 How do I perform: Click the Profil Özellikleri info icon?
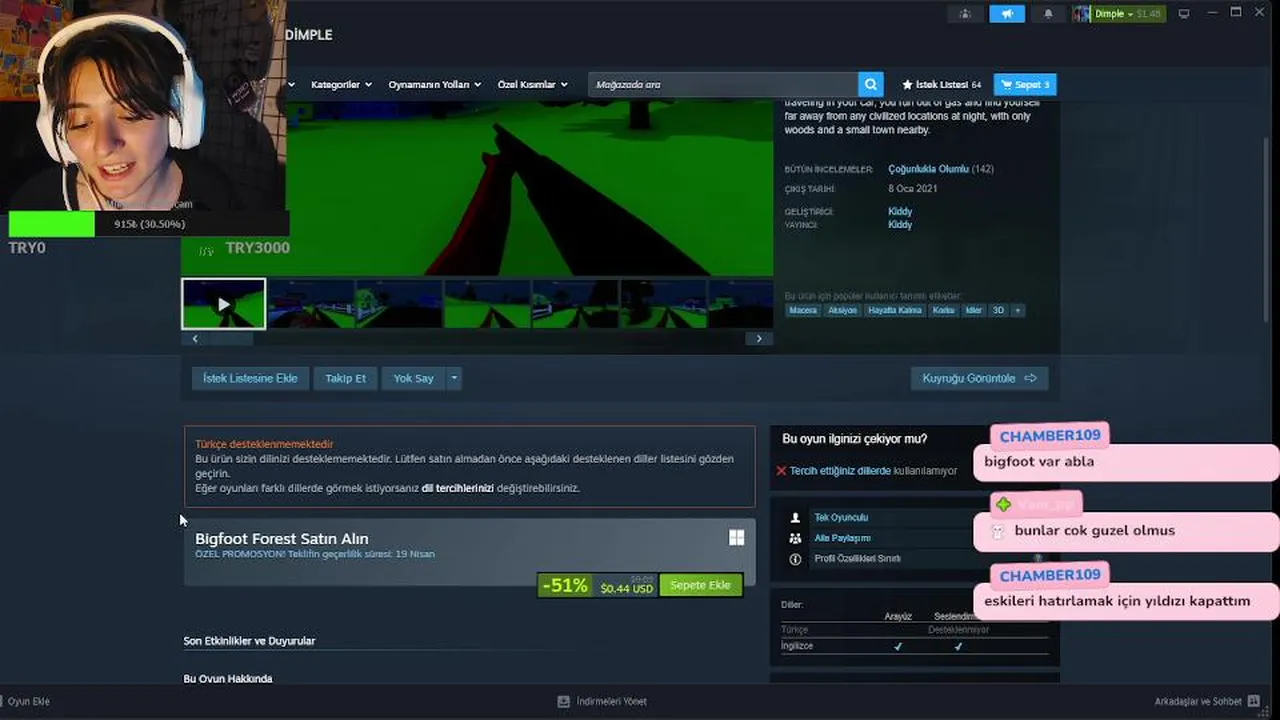point(795,559)
